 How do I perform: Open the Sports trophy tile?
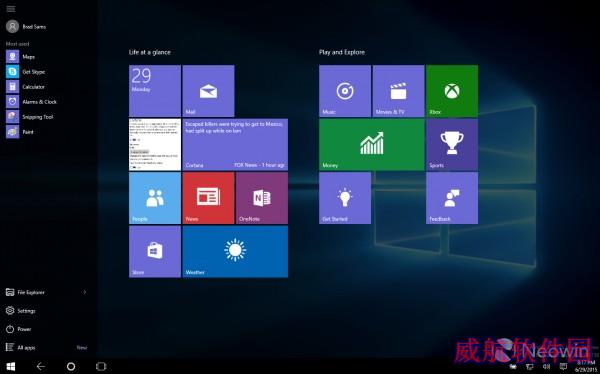click(452, 144)
